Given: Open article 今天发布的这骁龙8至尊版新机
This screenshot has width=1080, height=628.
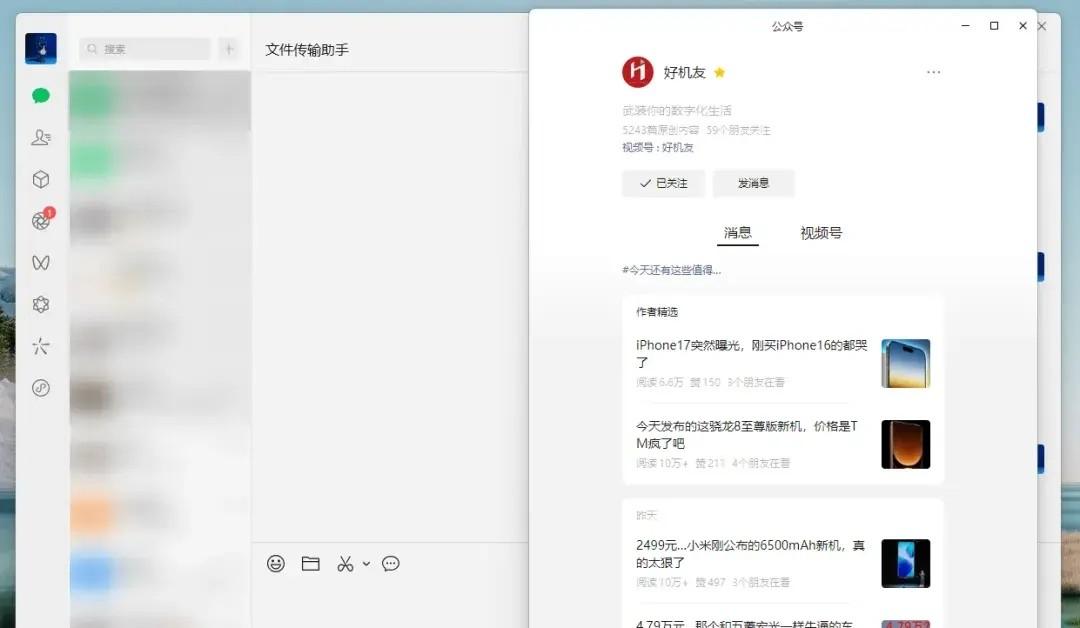Looking at the screenshot, I should tap(747, 435).
